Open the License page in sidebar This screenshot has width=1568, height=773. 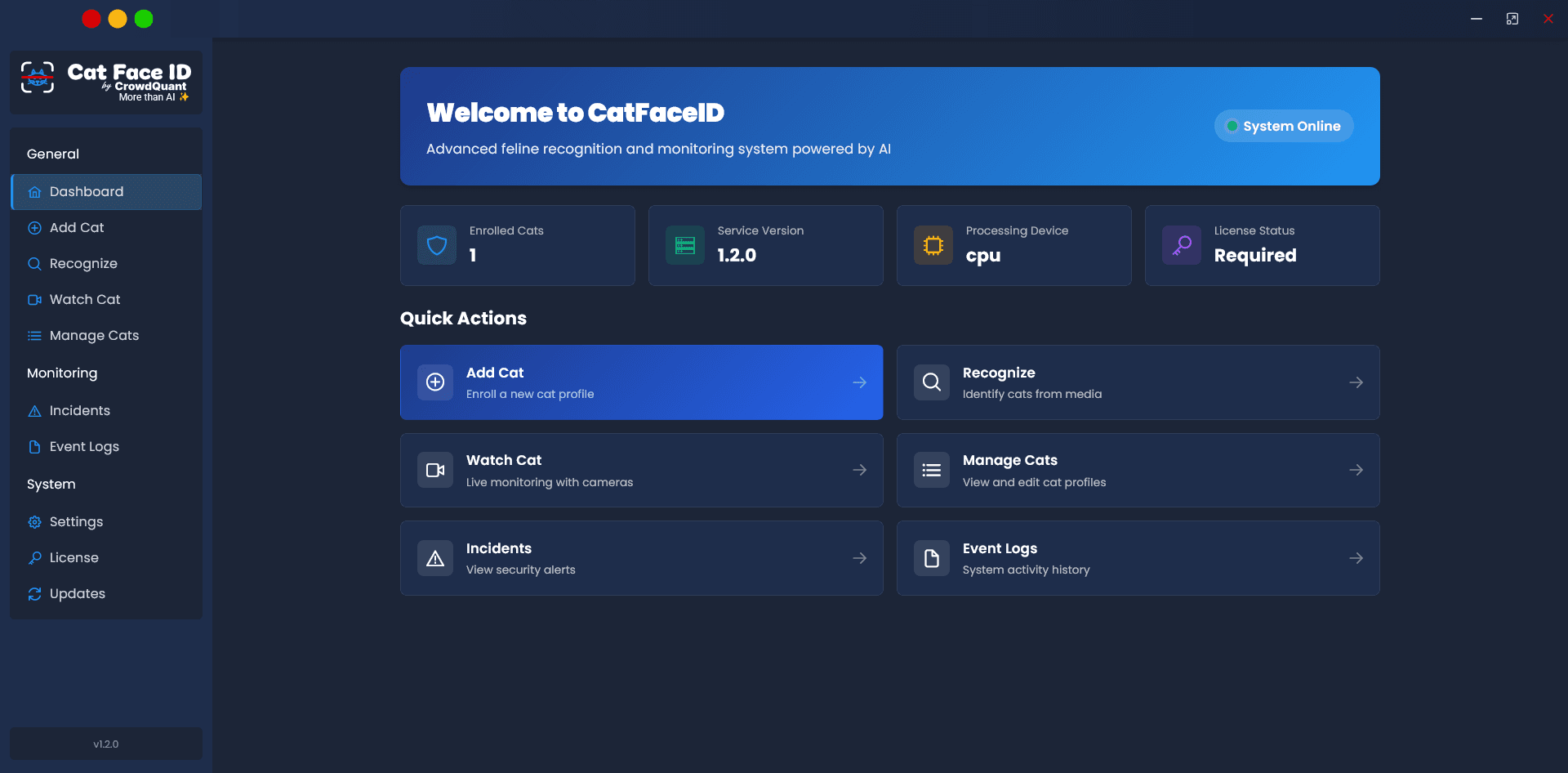point(106,558)
